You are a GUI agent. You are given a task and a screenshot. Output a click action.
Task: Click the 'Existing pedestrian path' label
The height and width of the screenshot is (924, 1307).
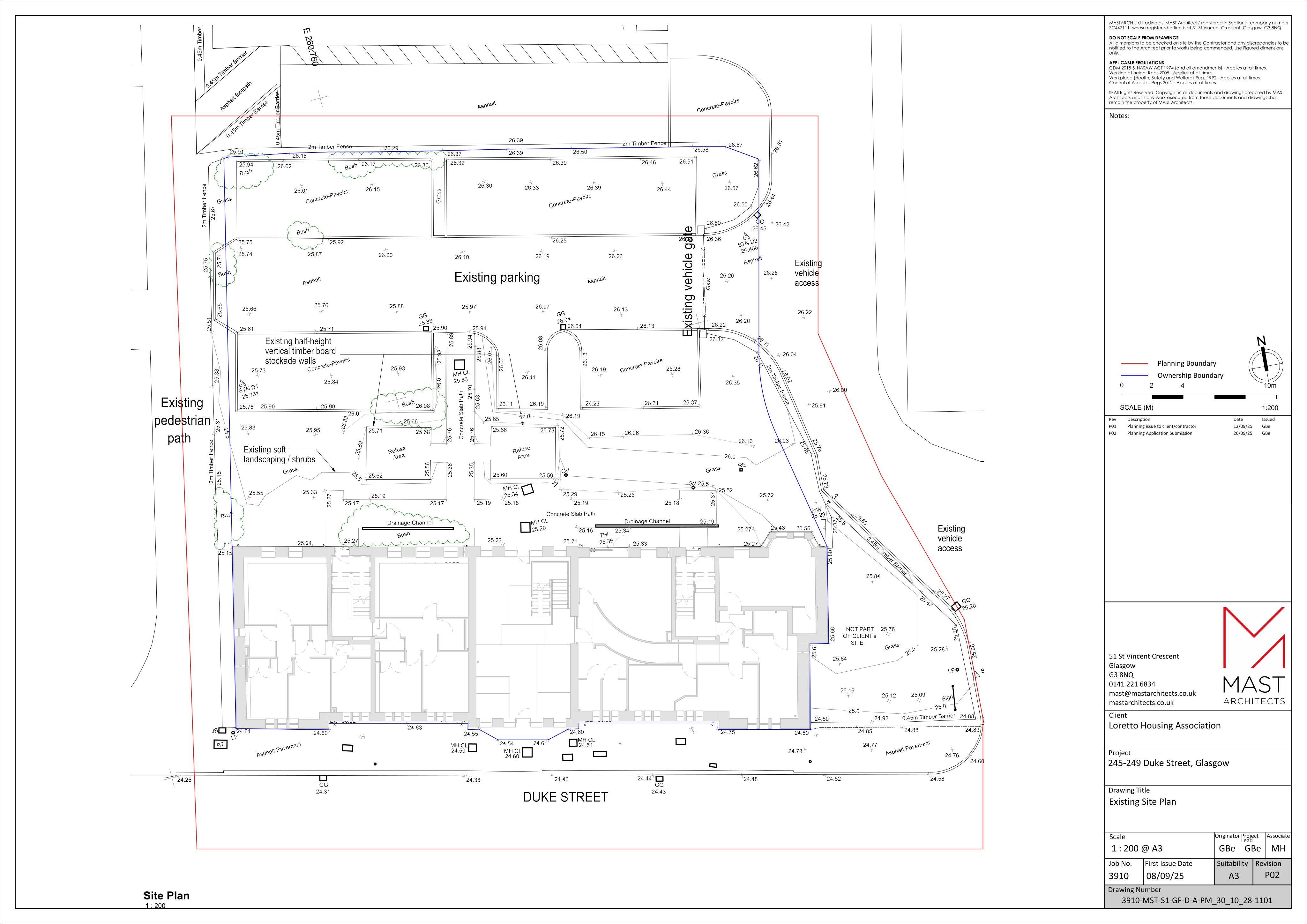pyautogui.click(x=182, y=421)
